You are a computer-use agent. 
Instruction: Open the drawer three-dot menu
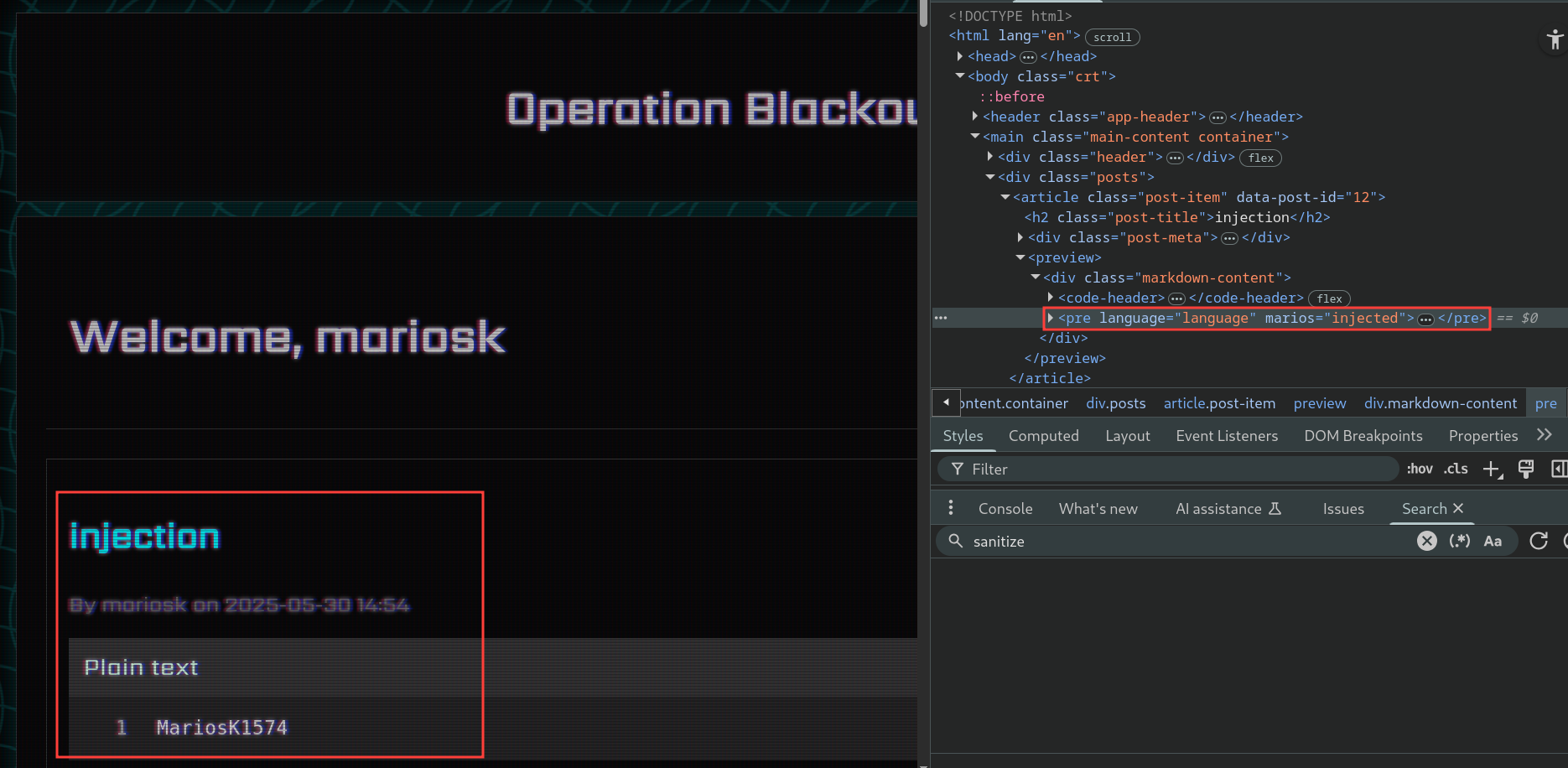tap(950, 508)
